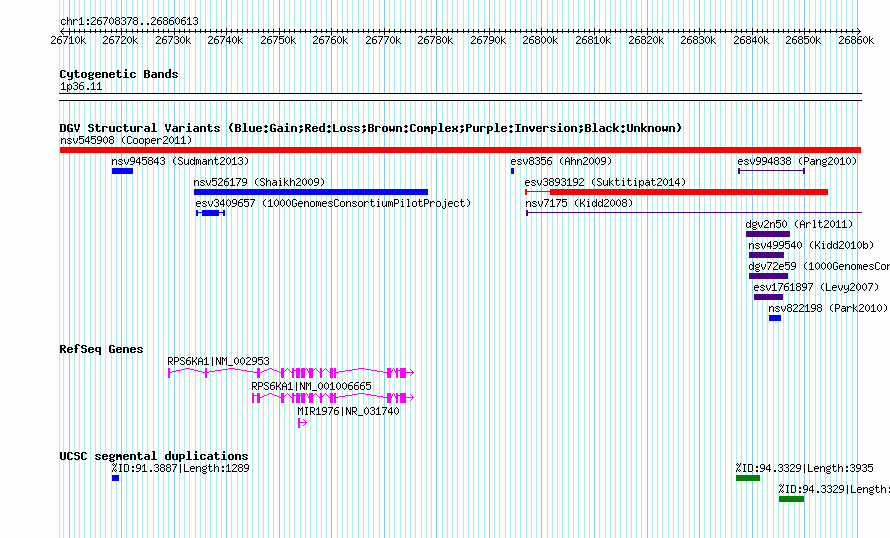Screen dimensions: 890x538
Task: Click the esv994838 (Pang2010) label
Action: [x=797, y=161]
